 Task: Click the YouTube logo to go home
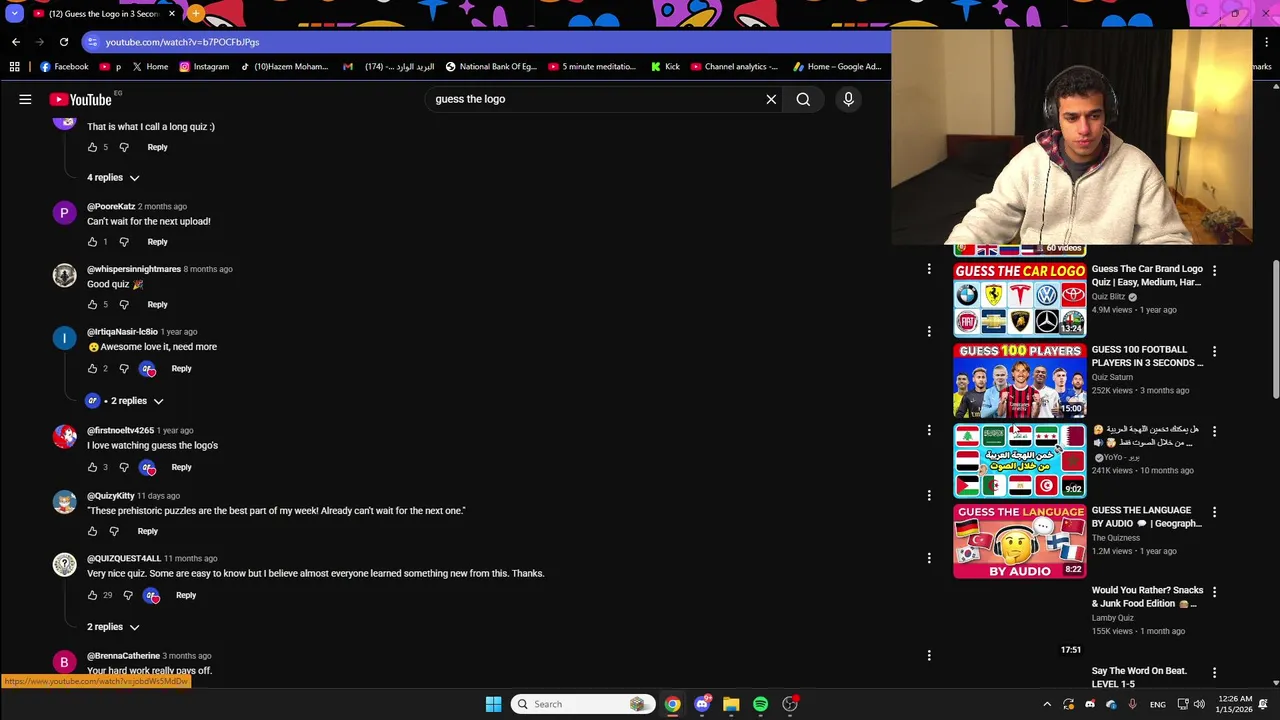pyautogui.click(x=81, y=99)
